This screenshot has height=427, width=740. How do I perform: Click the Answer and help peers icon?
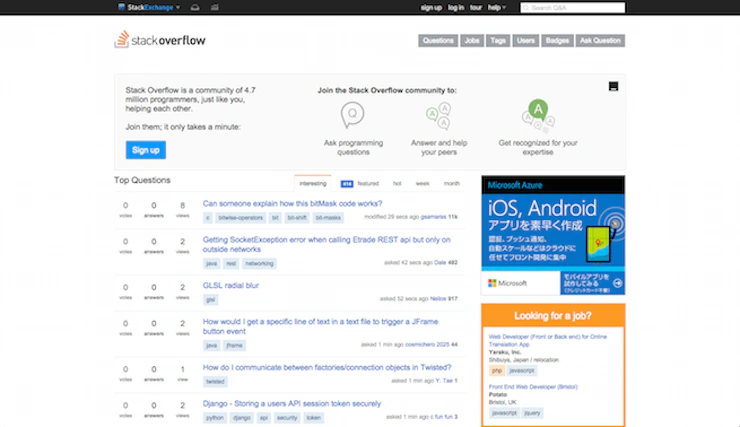(x=438, y=116)
